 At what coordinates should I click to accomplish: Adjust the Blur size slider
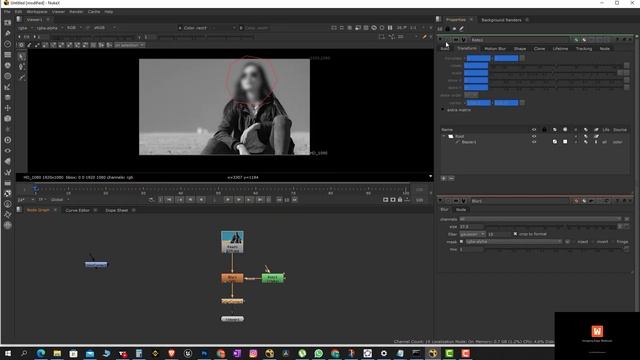point(552,227)
